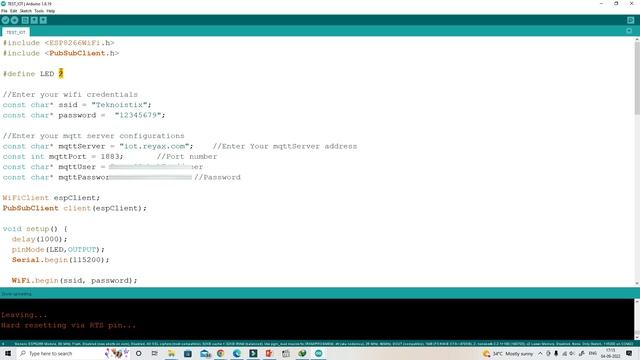Create a New sketch from the toolbar
The height and width of the screenshot is (360, 640).
[x=25, y=20]
